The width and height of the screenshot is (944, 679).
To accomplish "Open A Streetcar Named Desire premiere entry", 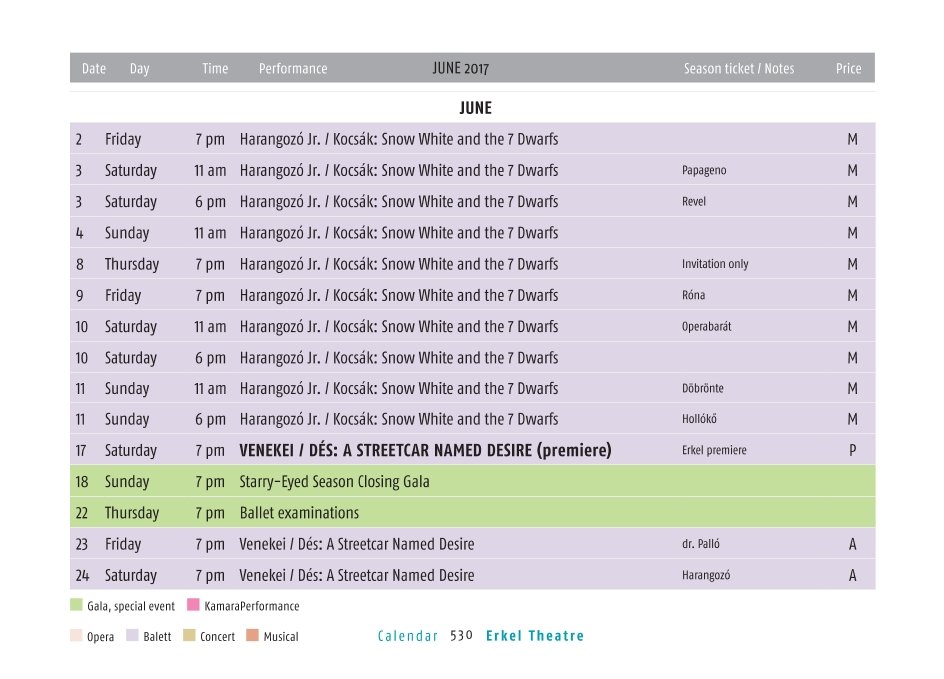I will pyautogui.click(x=425, y=451).
